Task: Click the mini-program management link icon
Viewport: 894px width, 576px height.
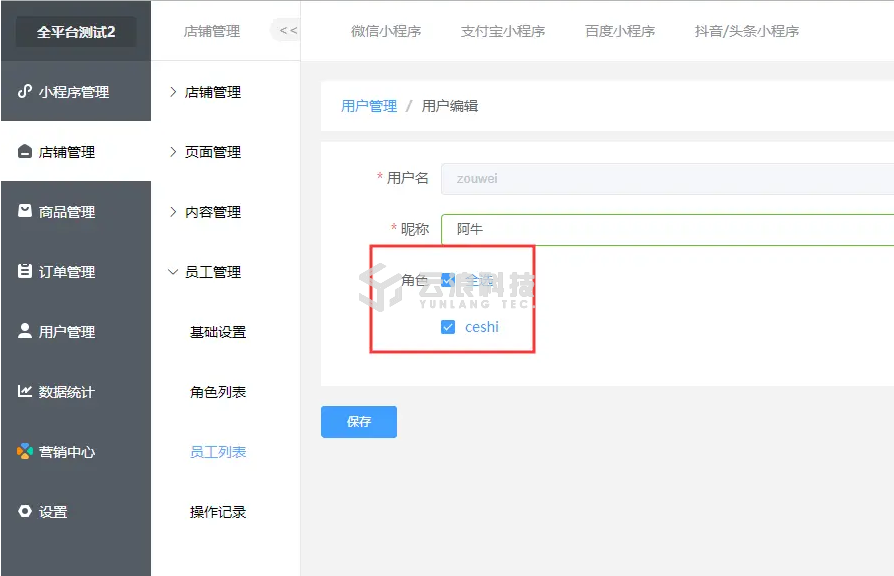Action: click(x=25, y=92)
